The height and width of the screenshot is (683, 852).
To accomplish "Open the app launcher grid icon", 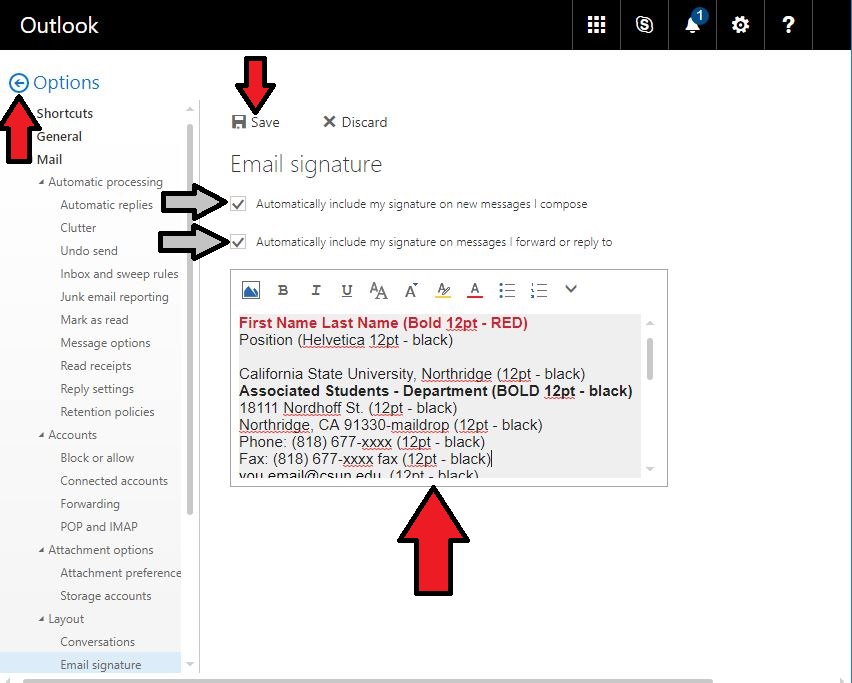I will tap(596, 25).
